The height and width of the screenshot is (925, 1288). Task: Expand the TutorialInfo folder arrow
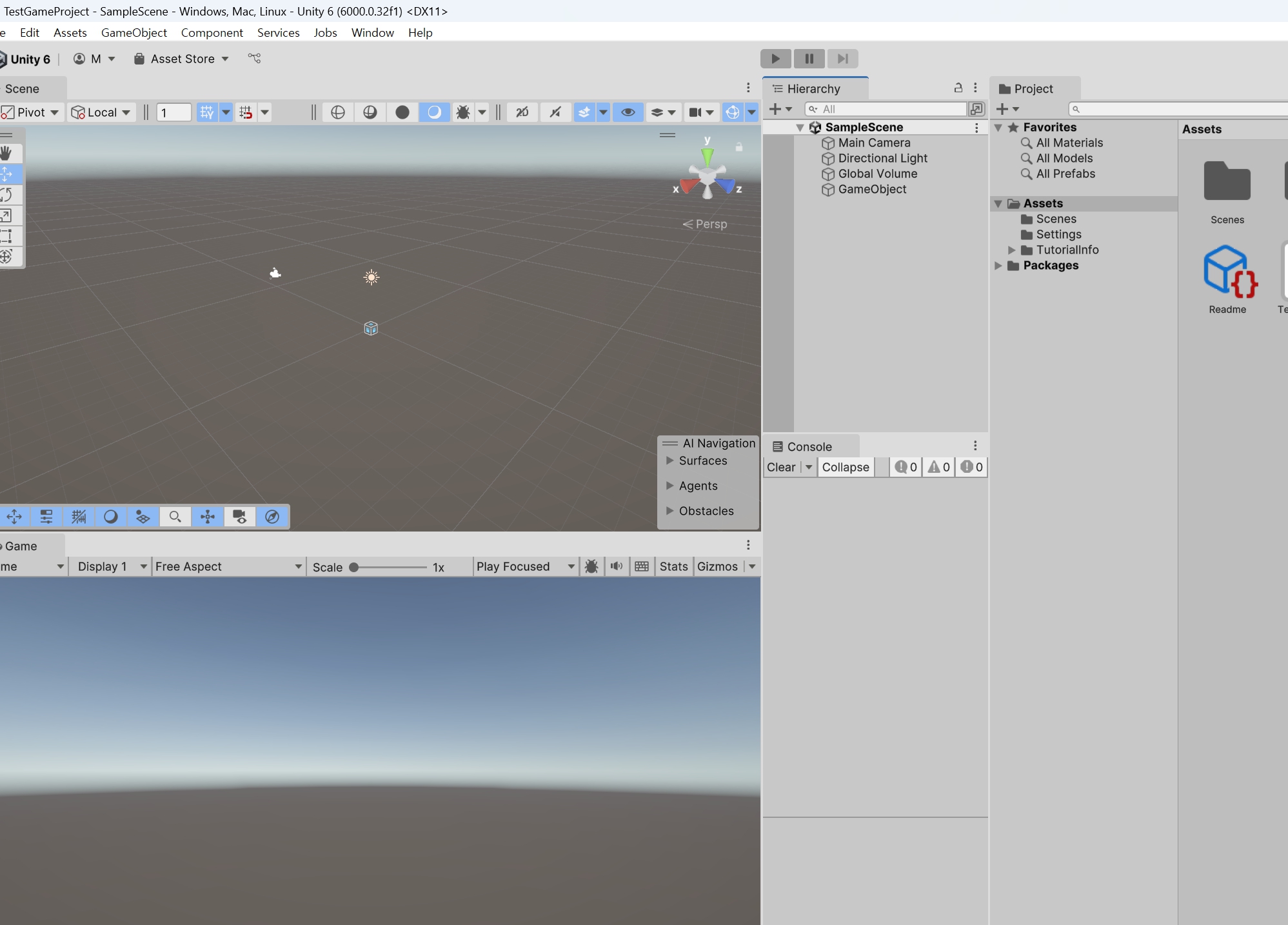tap(1011, 250)
